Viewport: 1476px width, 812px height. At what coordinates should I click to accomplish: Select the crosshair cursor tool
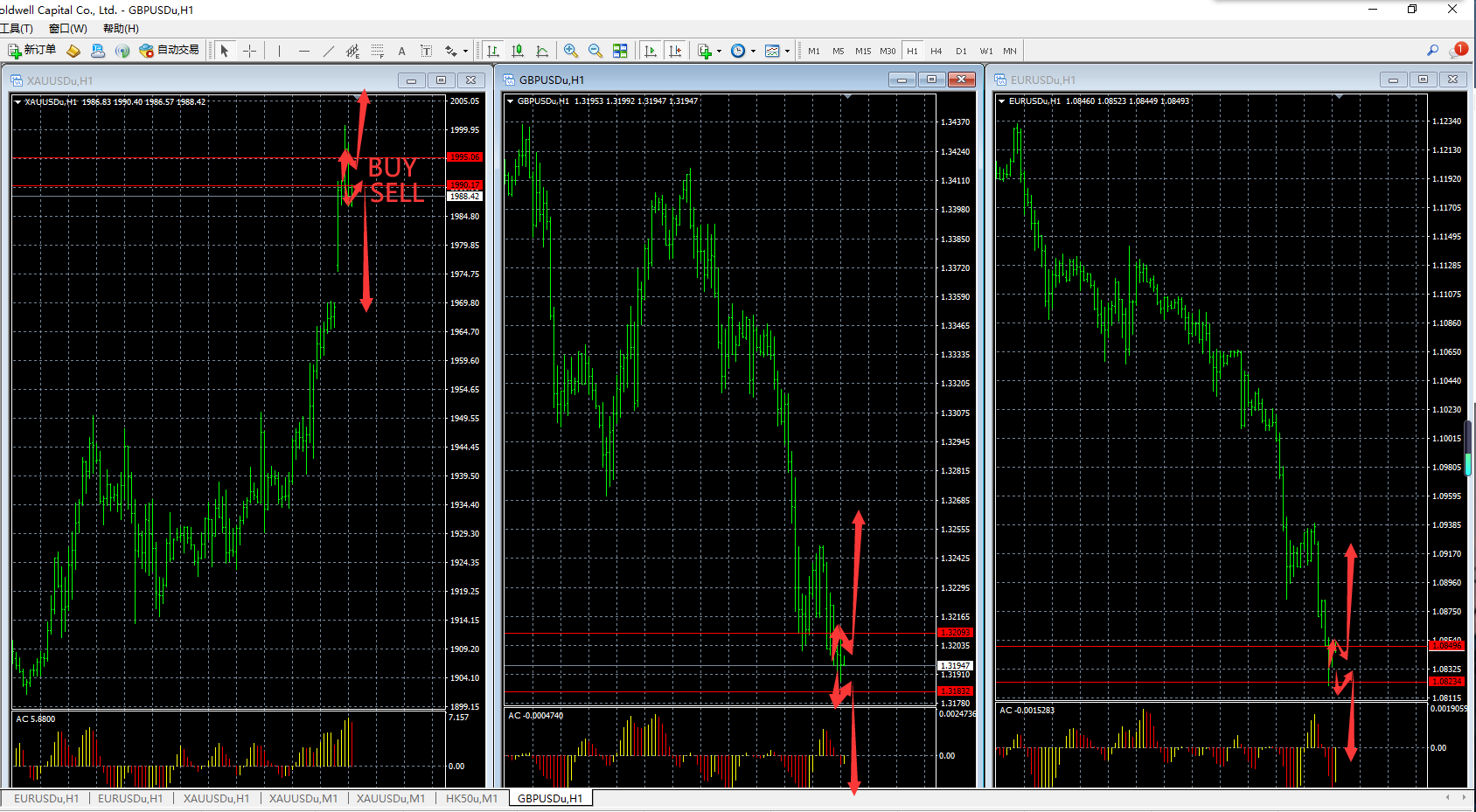click(249, 51)
